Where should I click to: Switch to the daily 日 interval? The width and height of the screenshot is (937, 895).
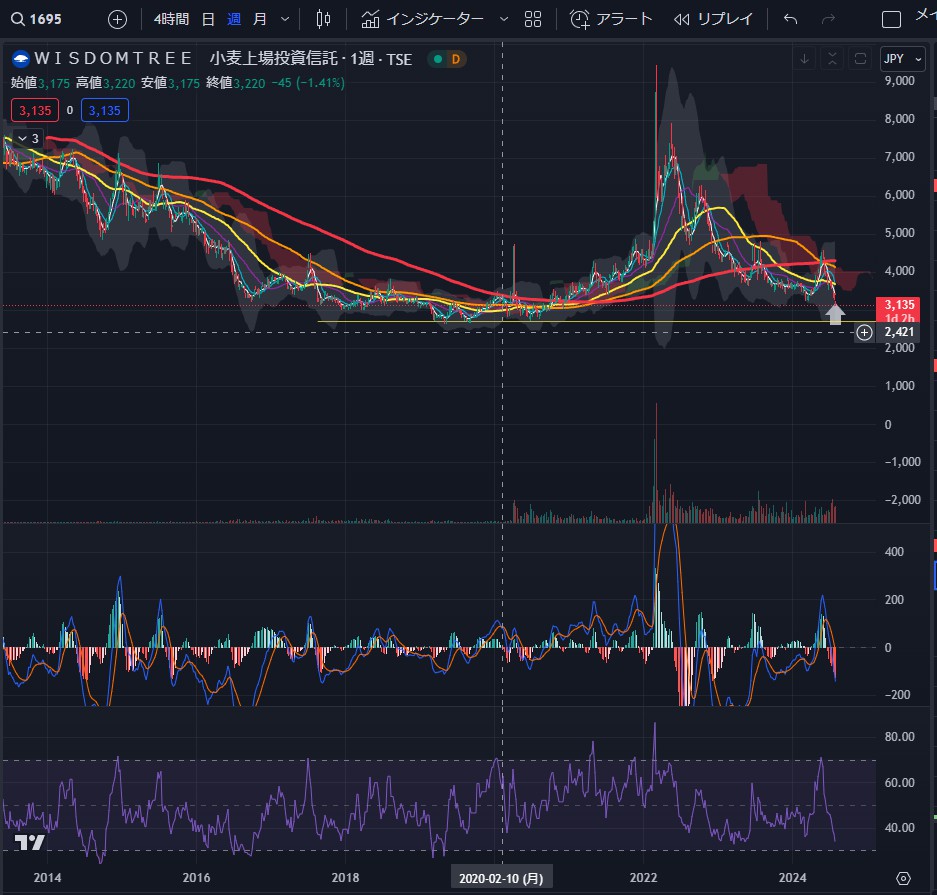click(x=207, y=19)
